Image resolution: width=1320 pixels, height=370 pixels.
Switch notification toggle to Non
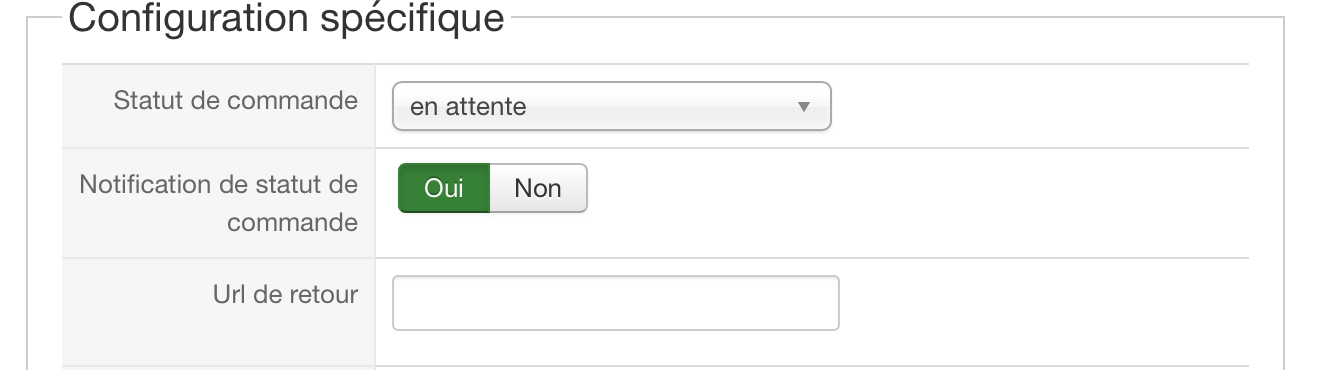coord(538,188)
